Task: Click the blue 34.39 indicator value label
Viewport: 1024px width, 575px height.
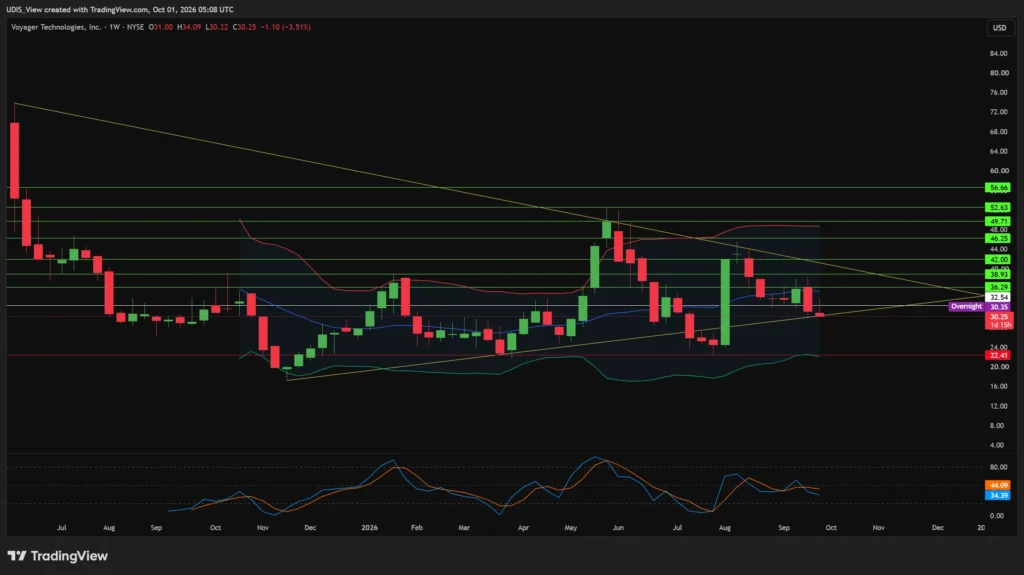Action: coord(998,495)
